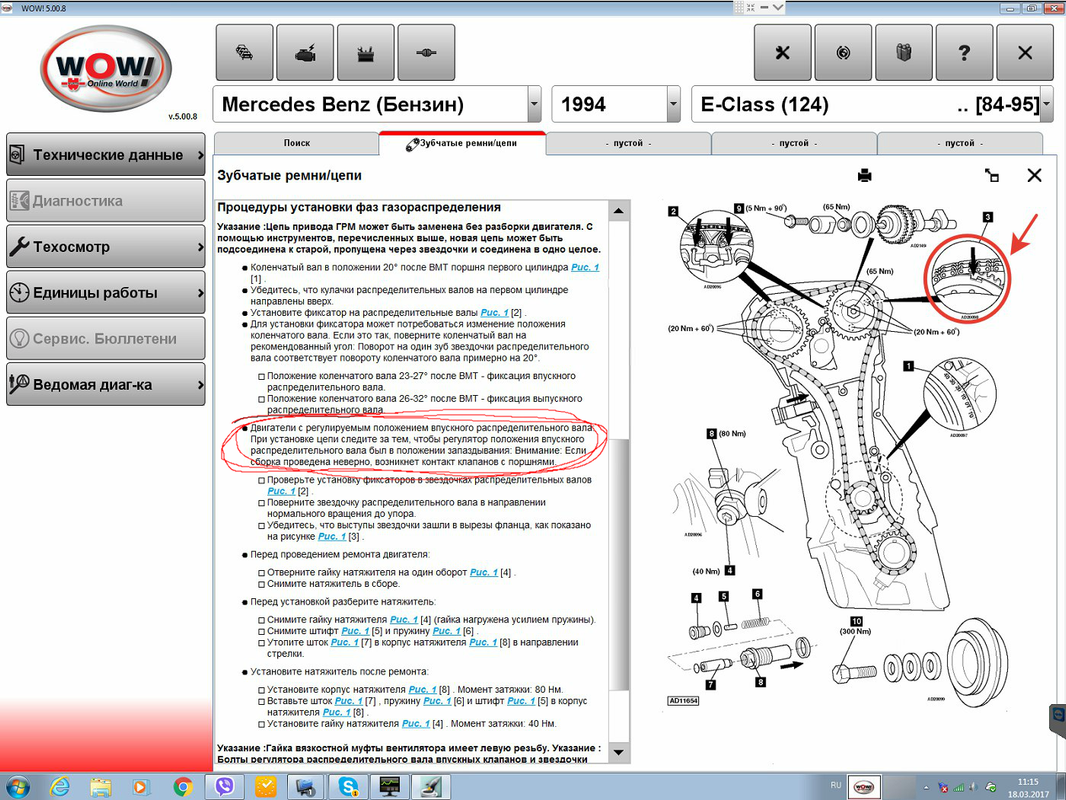Screen dimensions: 1066x800
Task: Click the heading Процедуры установки фаз газораспределения
Action: point(359,207)
